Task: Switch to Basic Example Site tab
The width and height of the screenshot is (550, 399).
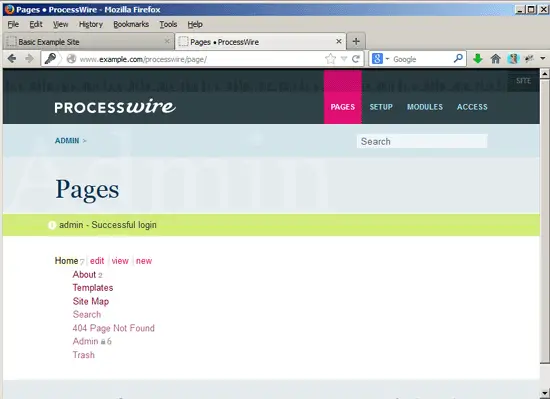Action: pyautogui.click(x=89, y=42)
